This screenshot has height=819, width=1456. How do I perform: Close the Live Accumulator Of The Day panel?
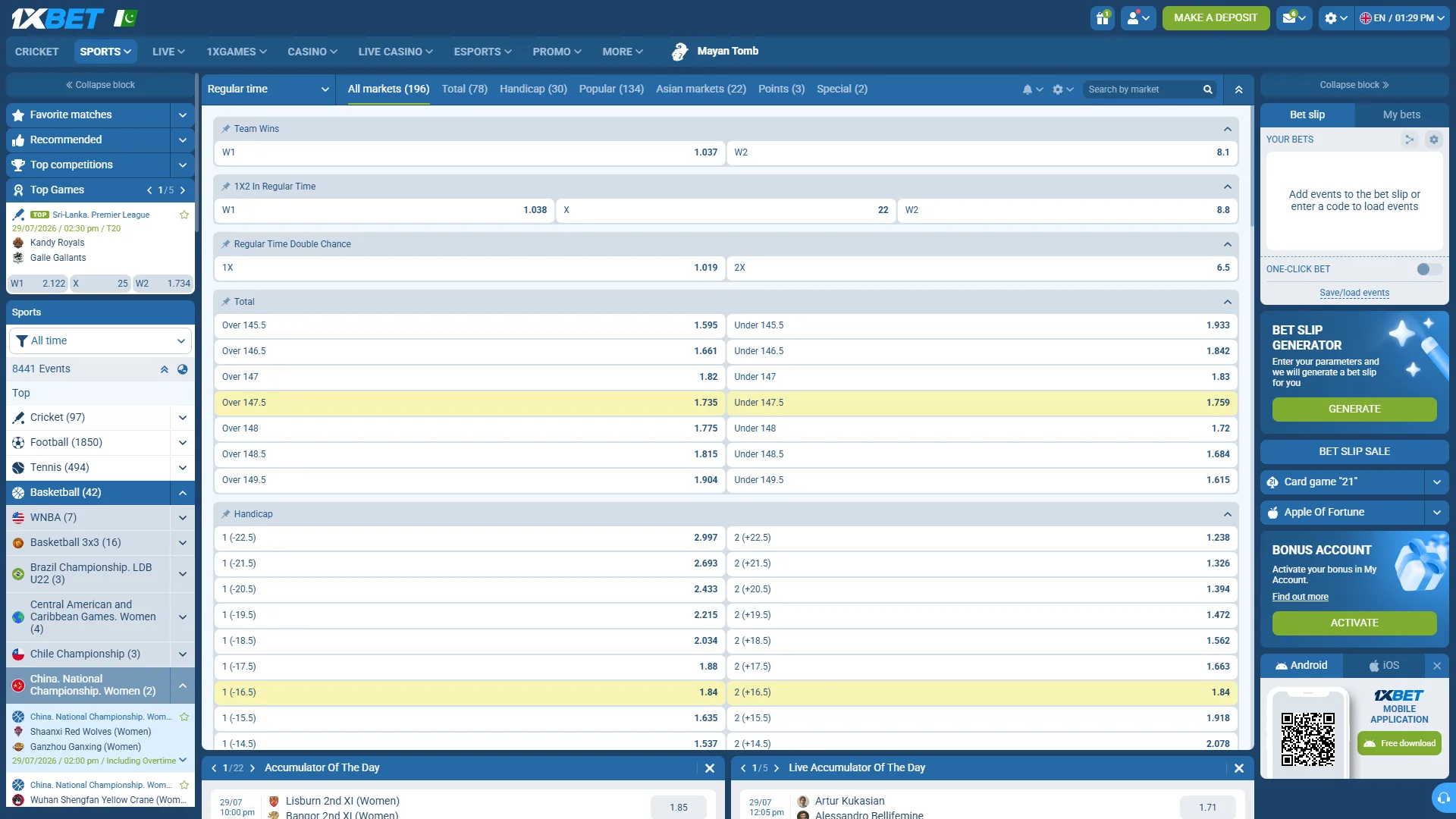tap(1238, 768)
